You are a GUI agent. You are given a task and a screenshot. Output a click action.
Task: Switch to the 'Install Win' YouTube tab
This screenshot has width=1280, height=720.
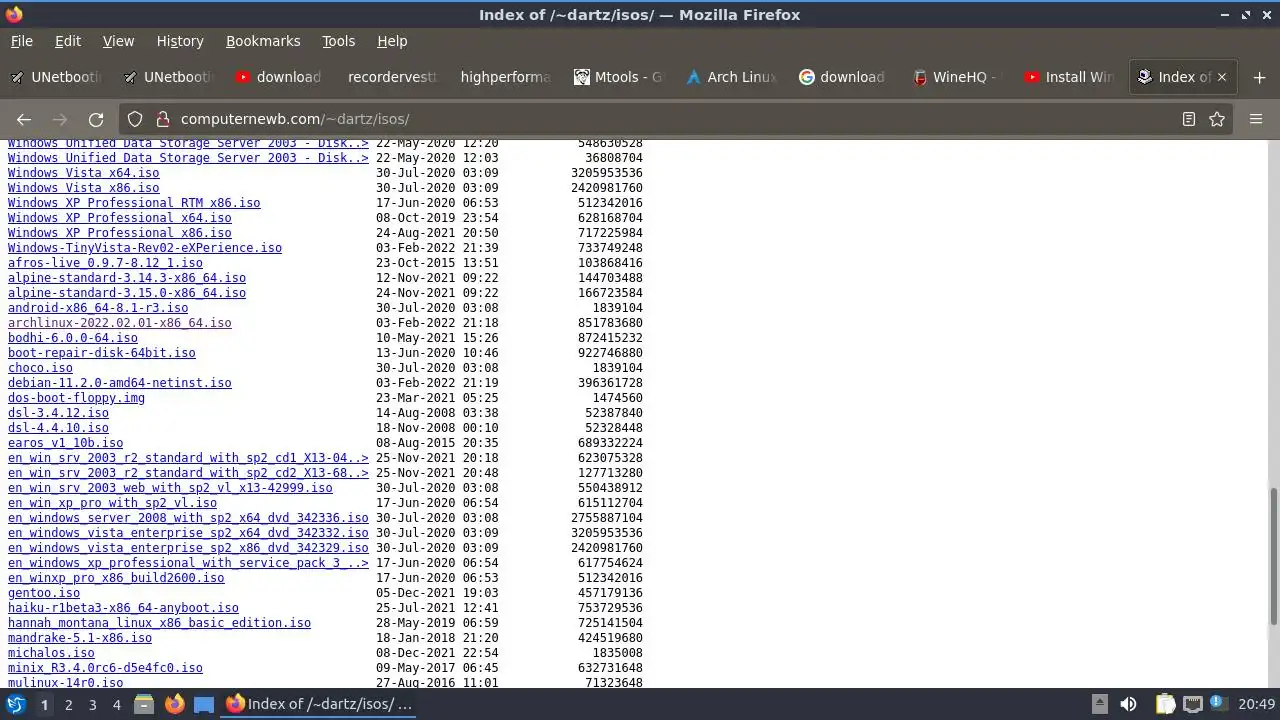(x=1069, y=77)
